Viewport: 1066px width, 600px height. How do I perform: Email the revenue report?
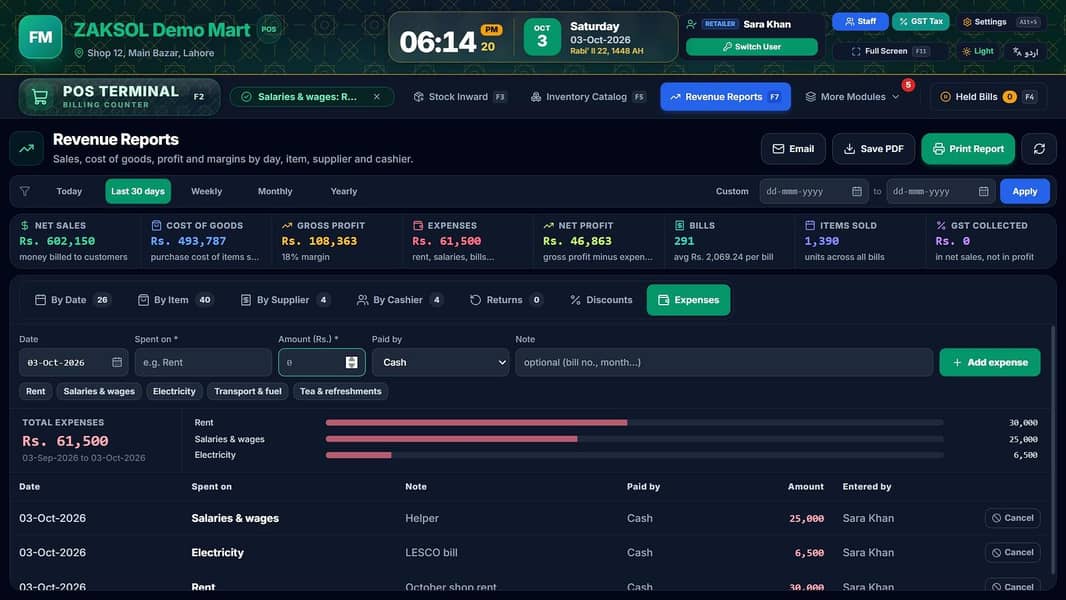click(x=793, y=149)
